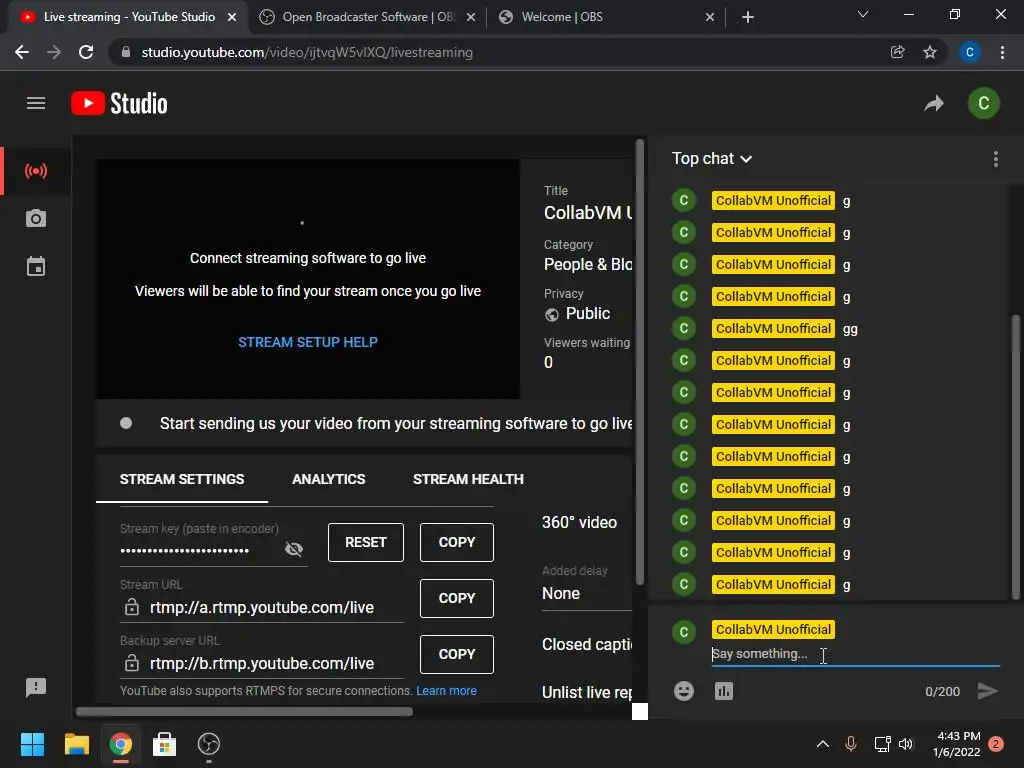Image resolution: width=1024 pixels, height=768 pixels.
Task: Click the 360° video setting label
Action: point(579,522)
